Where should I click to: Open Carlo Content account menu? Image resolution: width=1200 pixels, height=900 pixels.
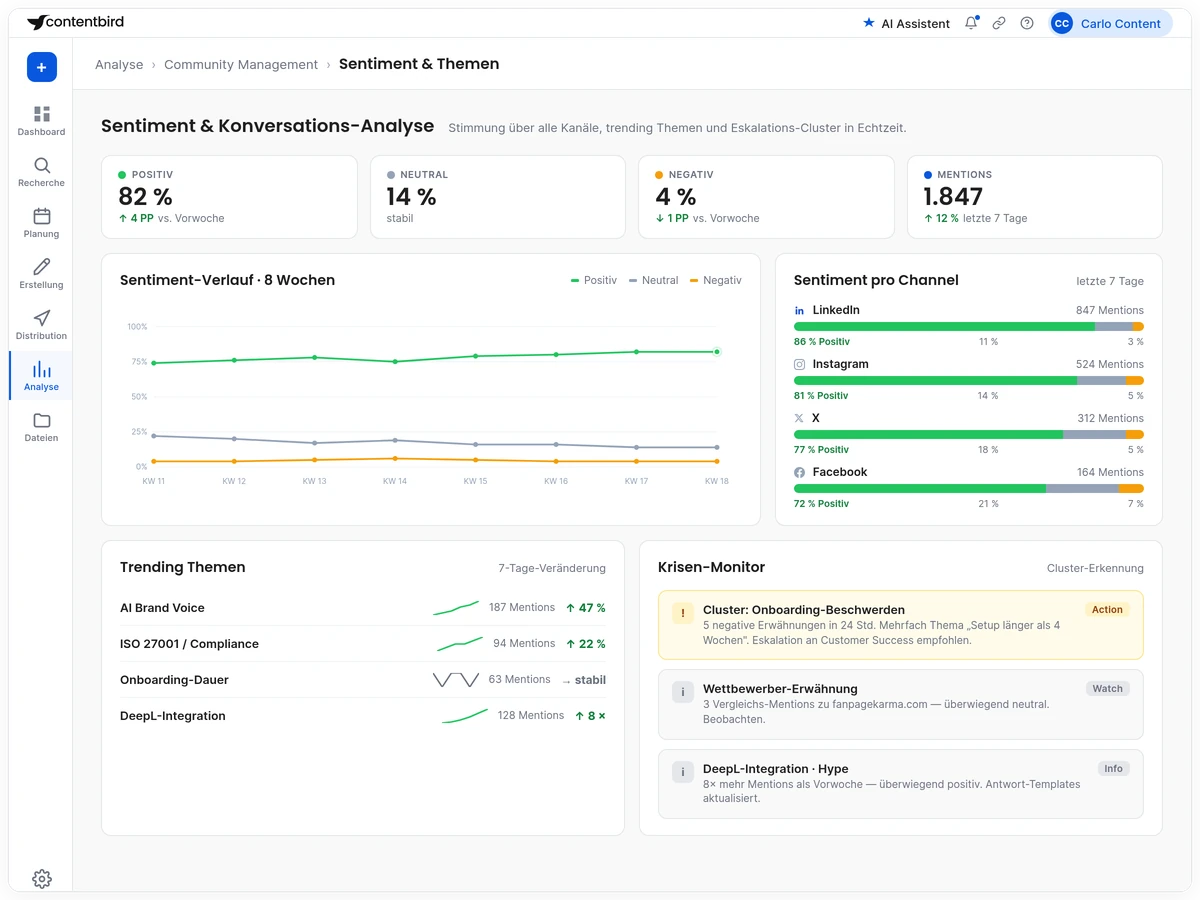[x=1110, y=23]
